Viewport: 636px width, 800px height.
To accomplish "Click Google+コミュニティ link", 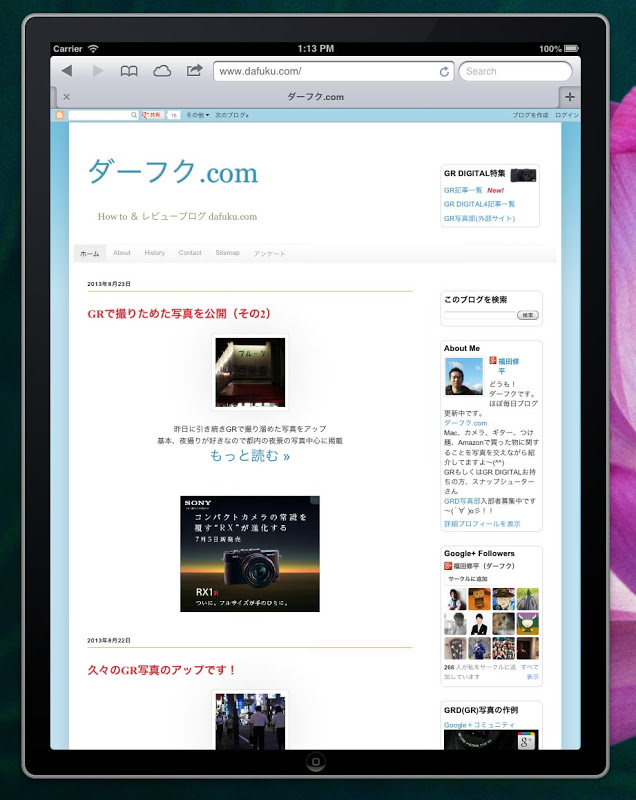I will click(x=479, y=725).
